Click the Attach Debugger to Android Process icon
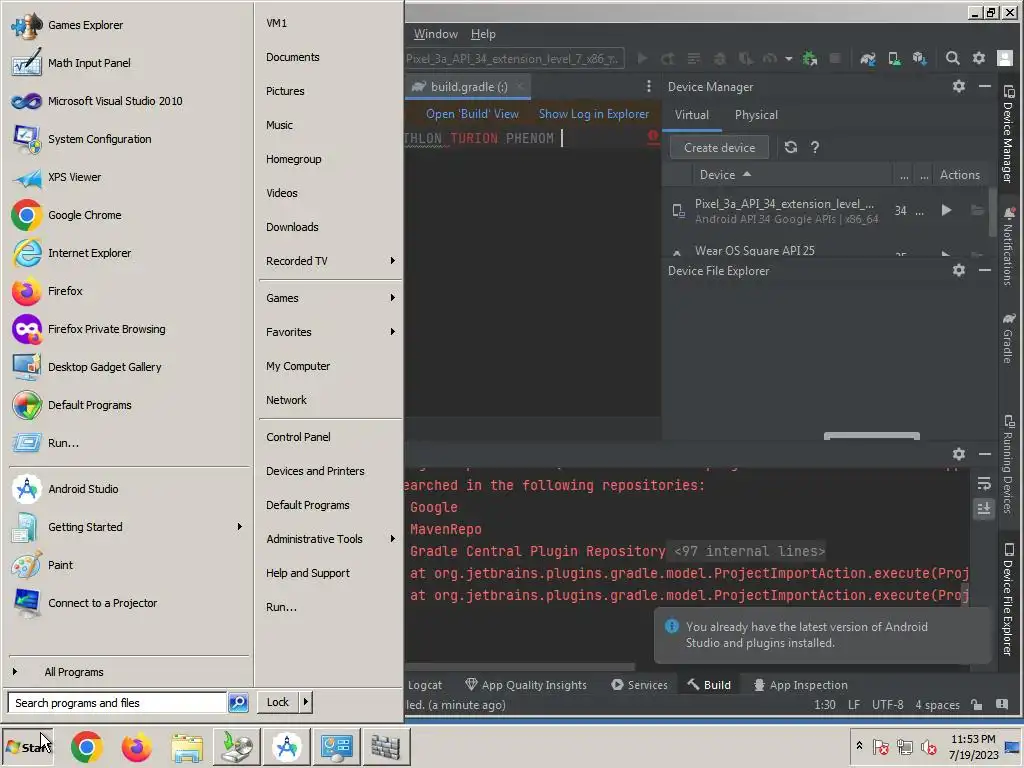 coord(810,59)
